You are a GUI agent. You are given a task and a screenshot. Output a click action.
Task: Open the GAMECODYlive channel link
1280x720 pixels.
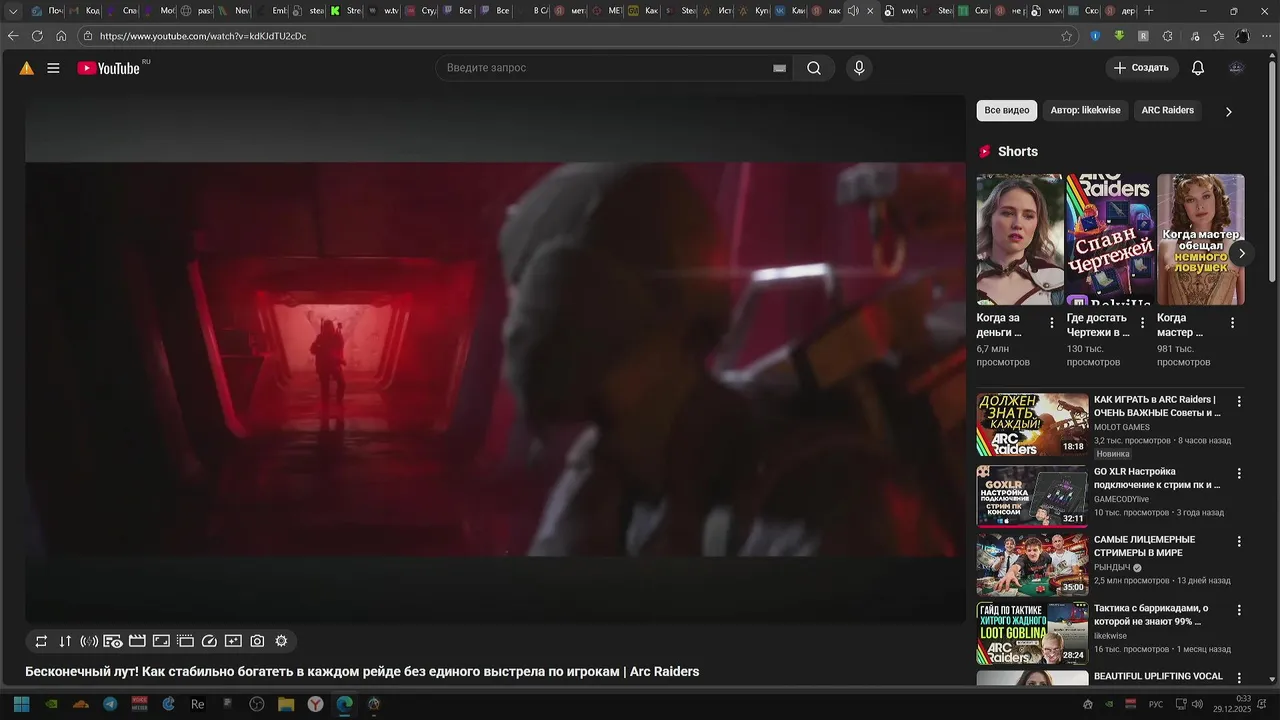(x=1121, y=499)
